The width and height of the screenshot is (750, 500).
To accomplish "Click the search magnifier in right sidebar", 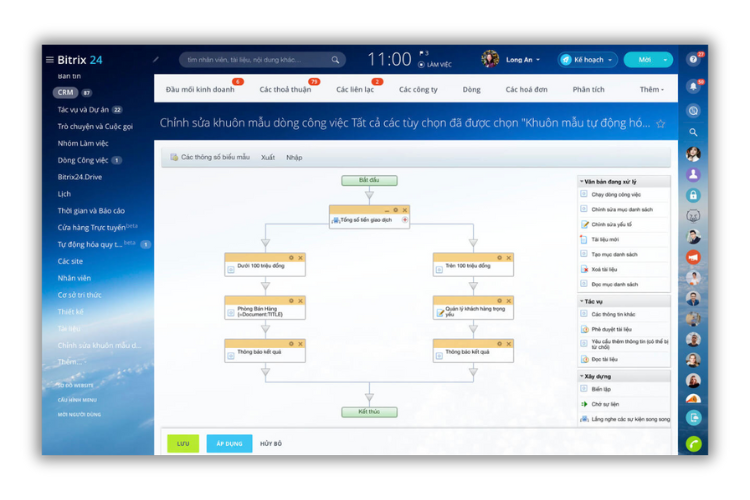I will point(693,132).
